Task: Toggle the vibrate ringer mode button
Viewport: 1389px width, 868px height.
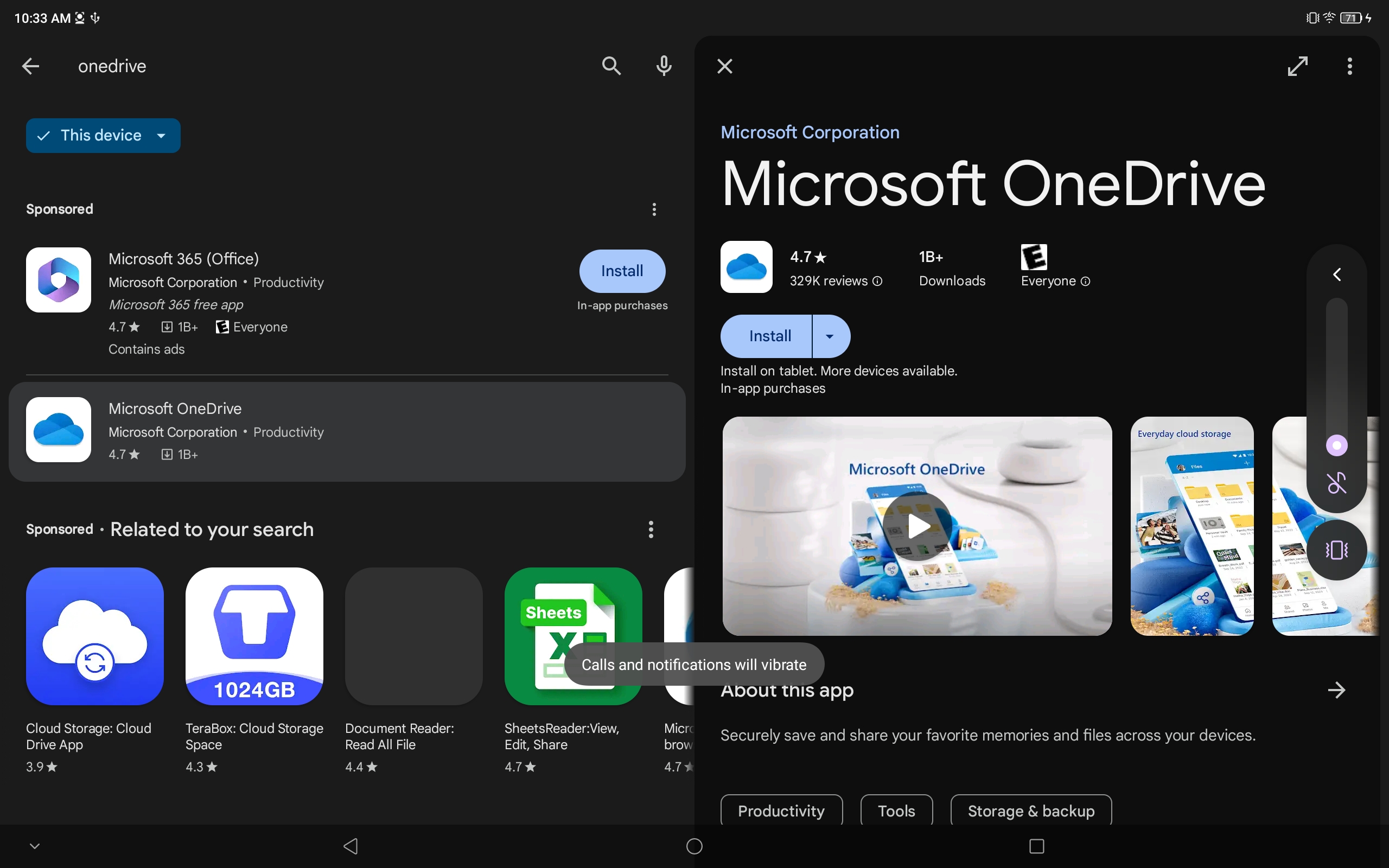Action: coord(1336,550)
